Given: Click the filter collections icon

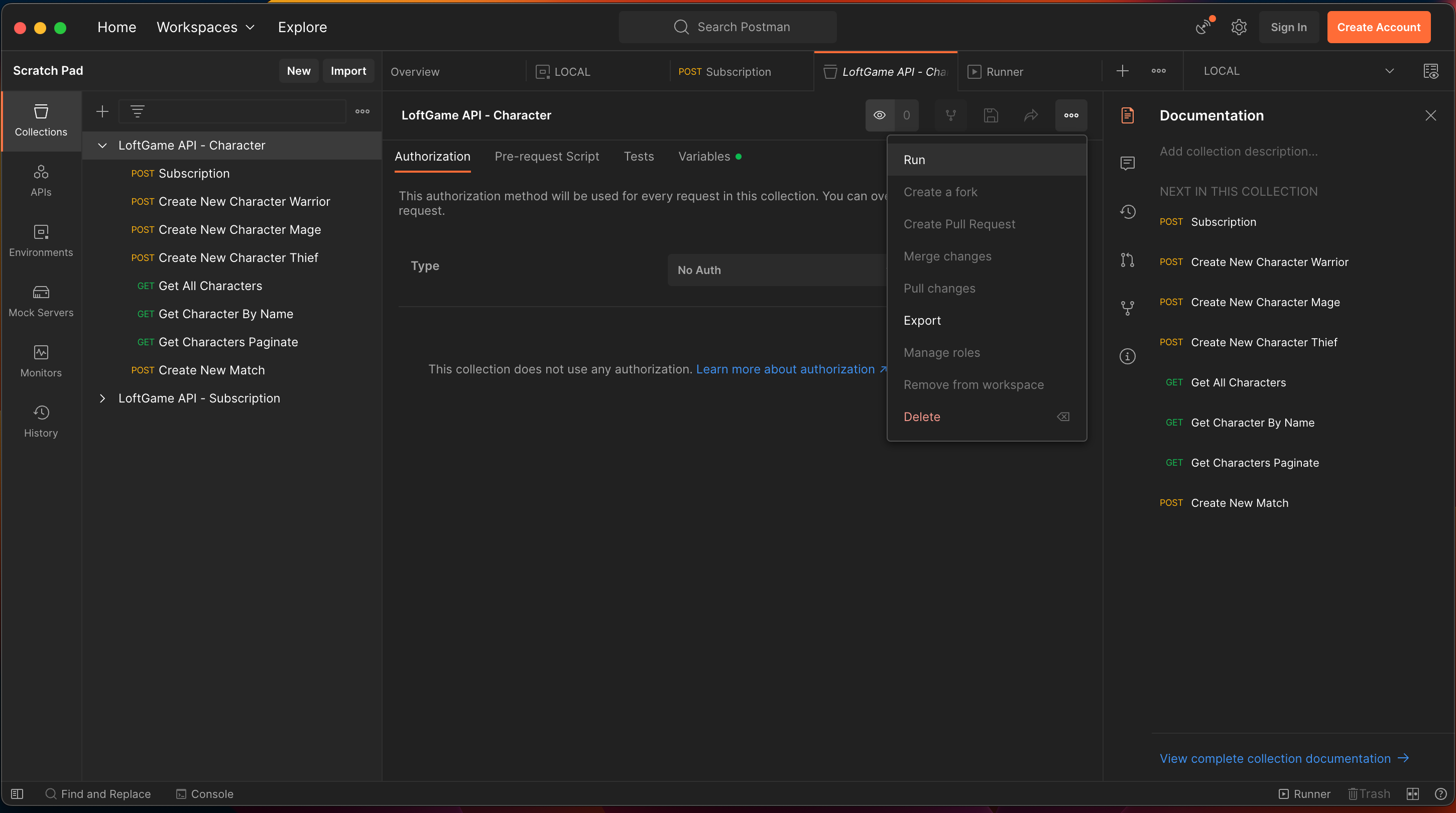Looking at the screenshot, I should [138, 111].
